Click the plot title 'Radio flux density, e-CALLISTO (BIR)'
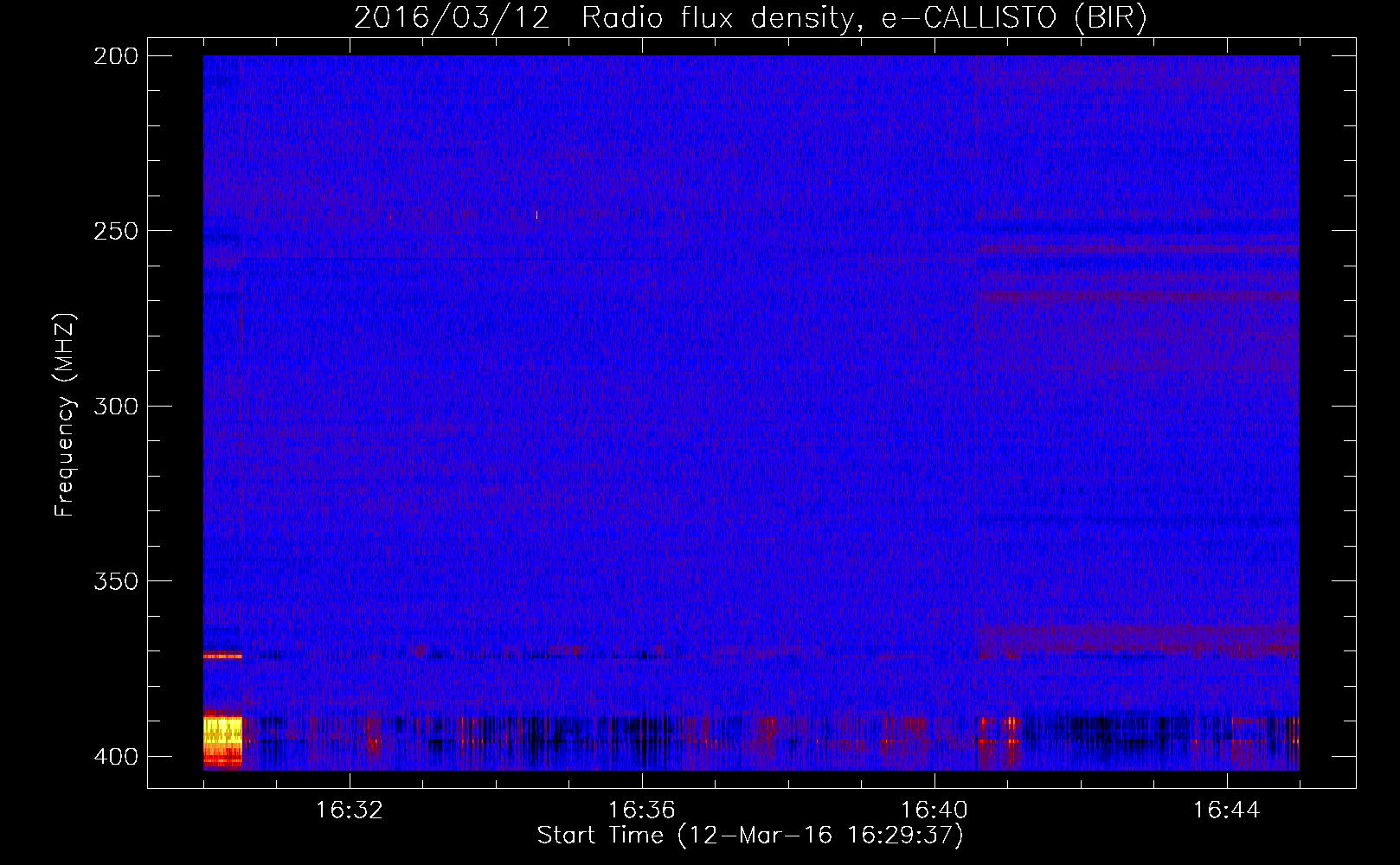 [x=864, y=17]
